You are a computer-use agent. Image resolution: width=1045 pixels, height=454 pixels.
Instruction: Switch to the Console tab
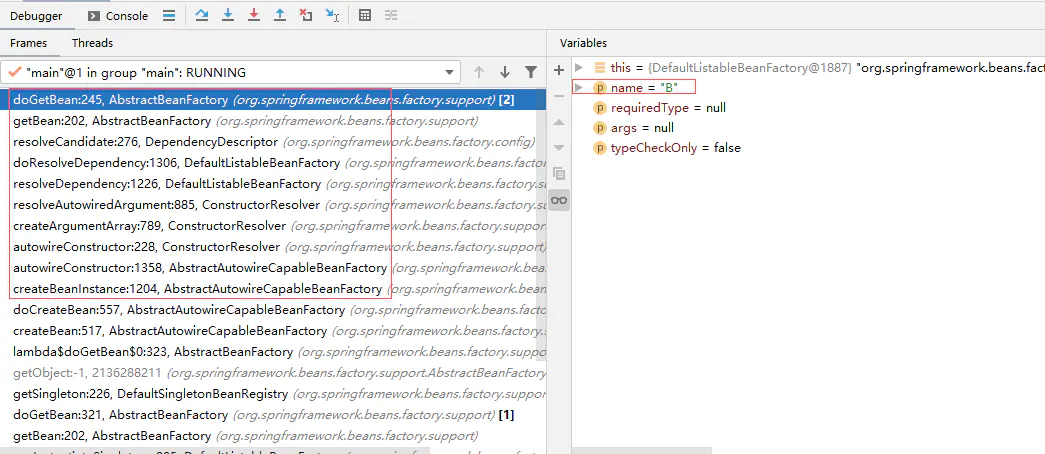[119, 16]
